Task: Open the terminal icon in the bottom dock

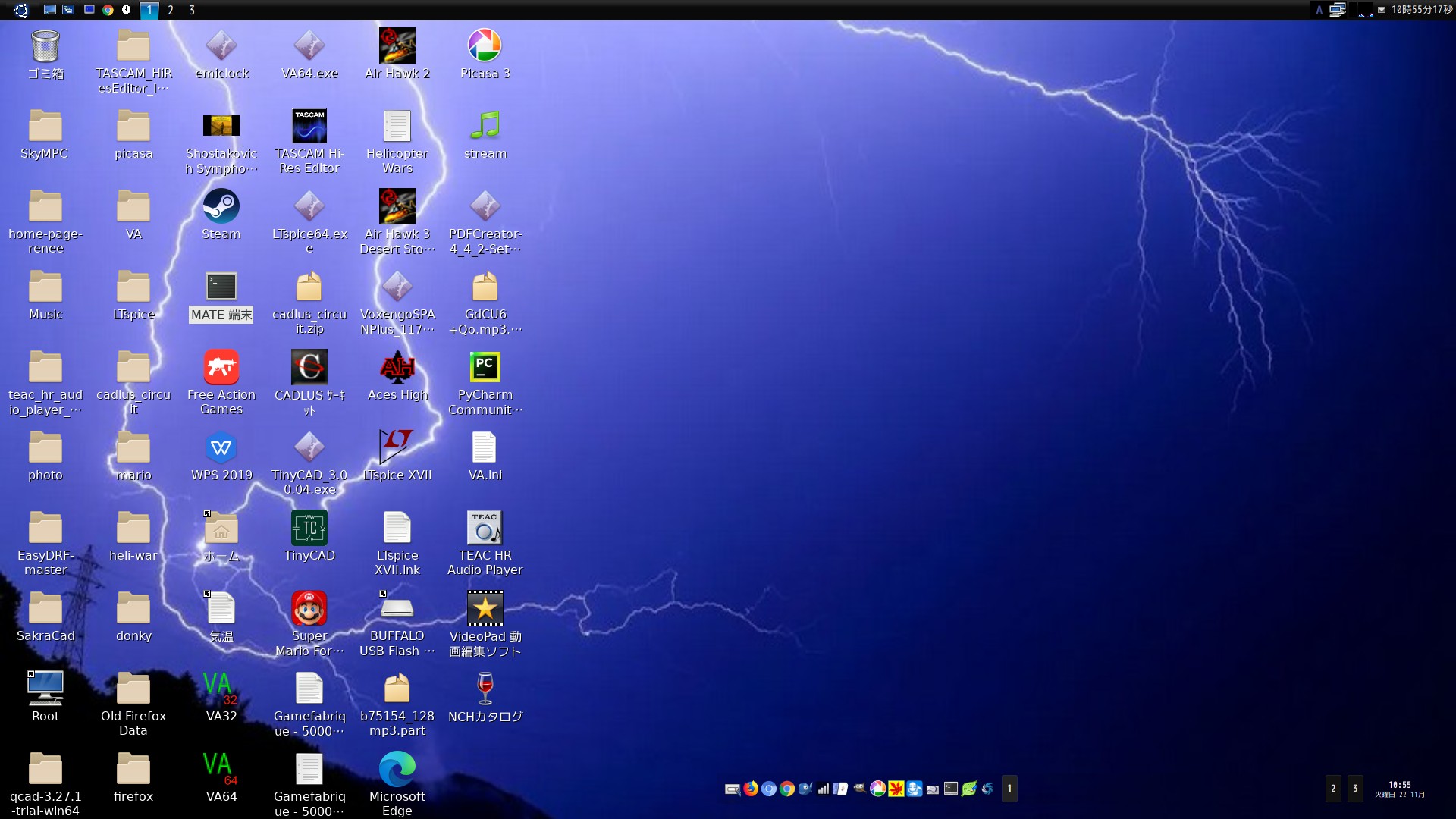Action: click(951, 789)
